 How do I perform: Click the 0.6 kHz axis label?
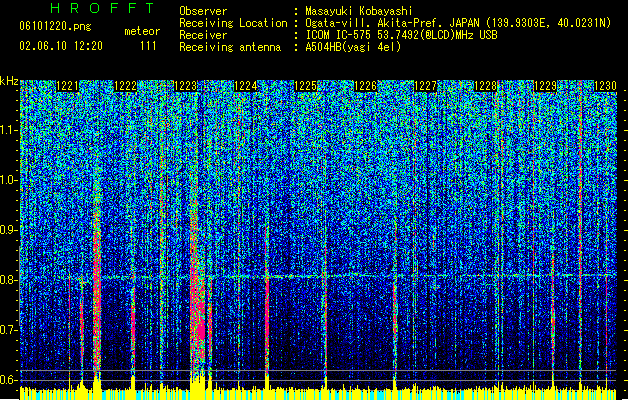9,380
